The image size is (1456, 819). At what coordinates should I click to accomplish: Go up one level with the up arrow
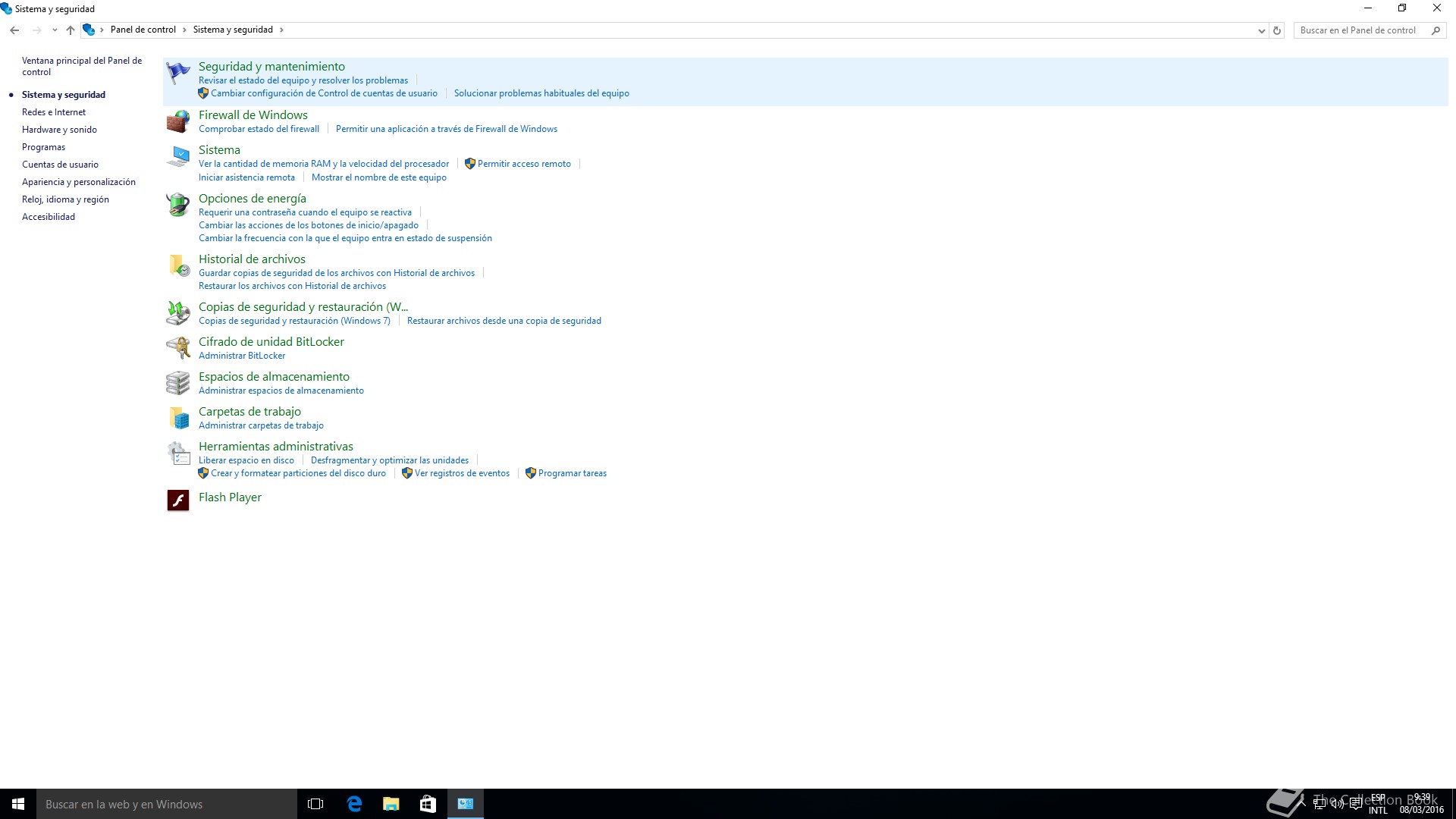(71, 30)
